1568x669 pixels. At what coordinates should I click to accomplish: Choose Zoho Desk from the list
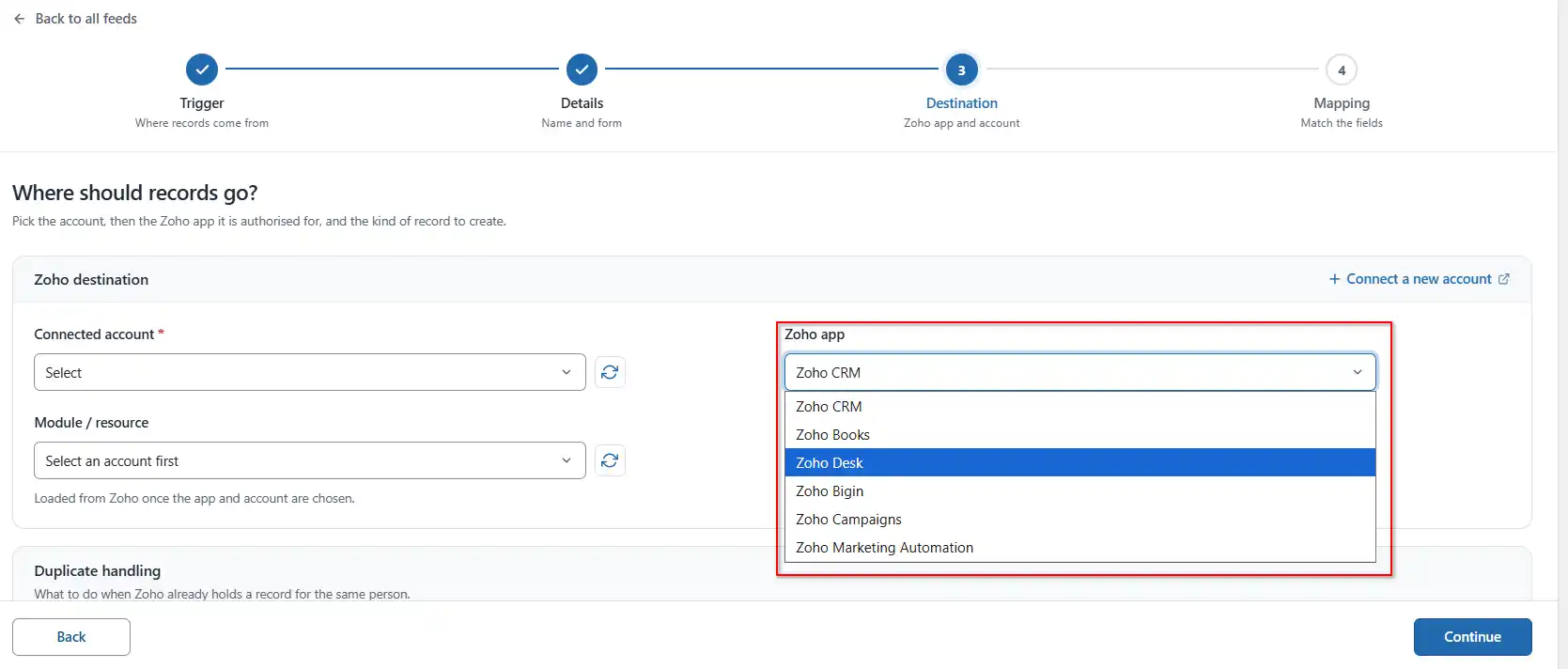click(1080, 462)
